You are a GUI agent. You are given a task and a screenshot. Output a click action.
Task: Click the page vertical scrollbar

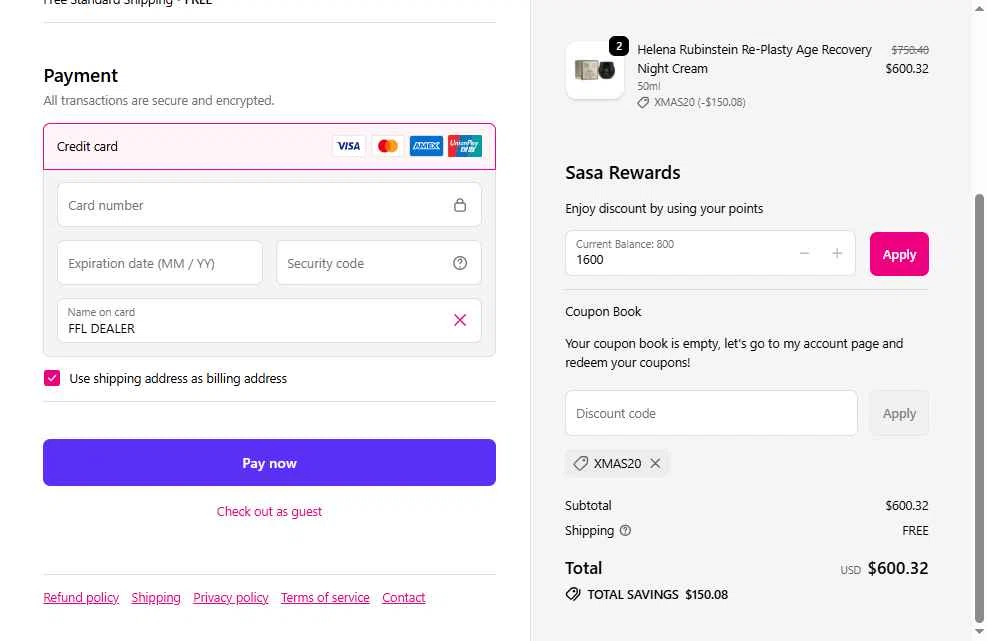(979, 408)
